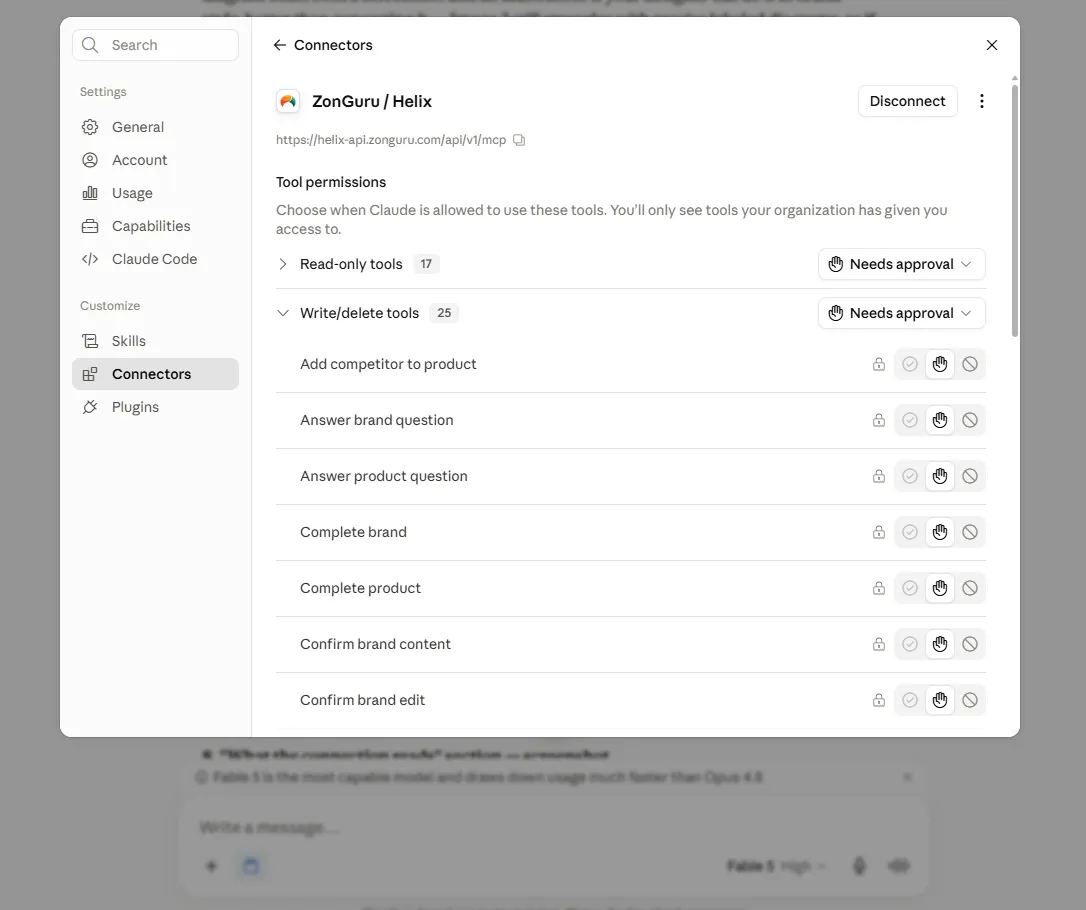The image size is (1086, 910).
Task: Click the scroll icon next to Skills
Action: click(90, 341)
